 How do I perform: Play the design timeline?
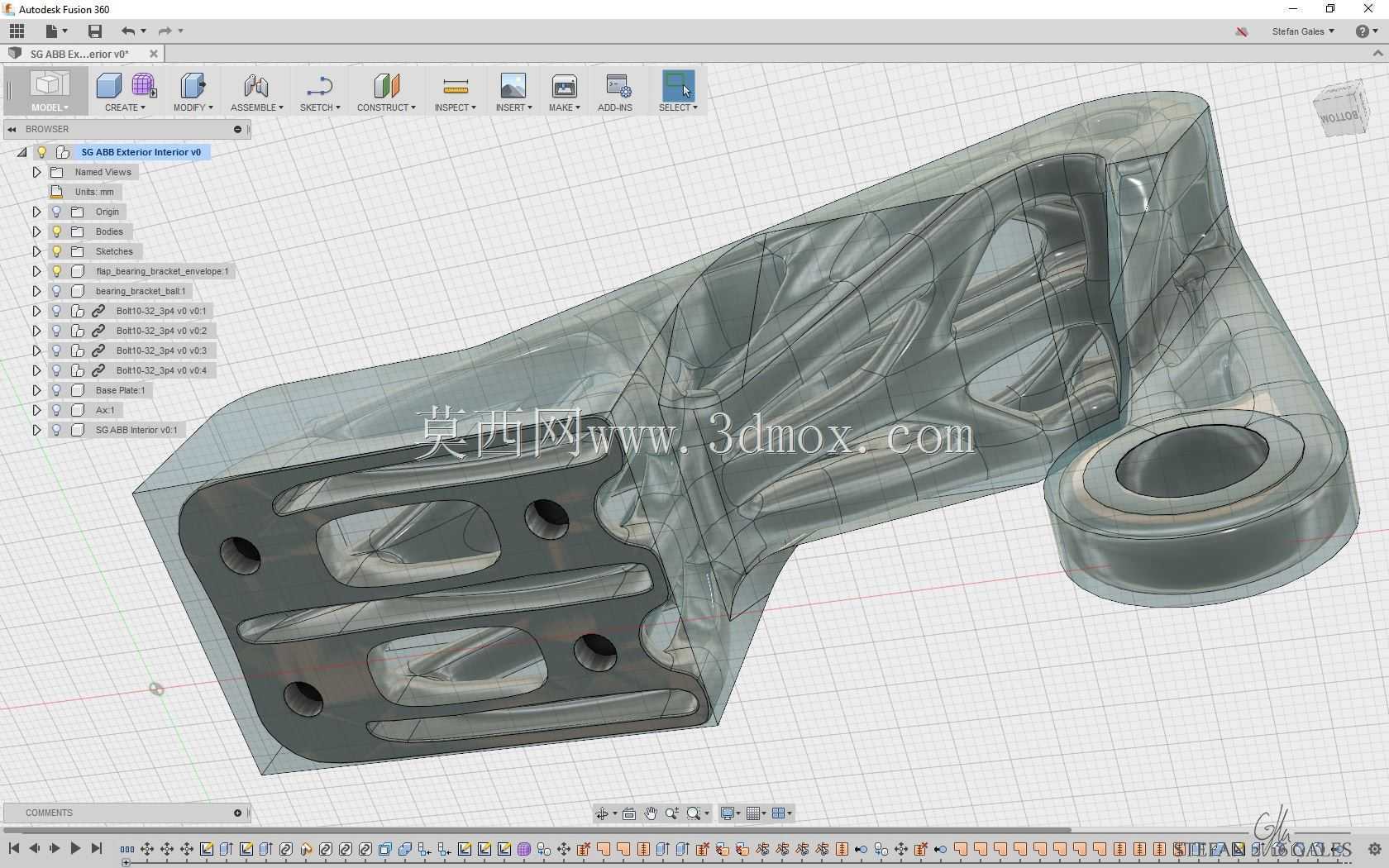click(75, 848)
